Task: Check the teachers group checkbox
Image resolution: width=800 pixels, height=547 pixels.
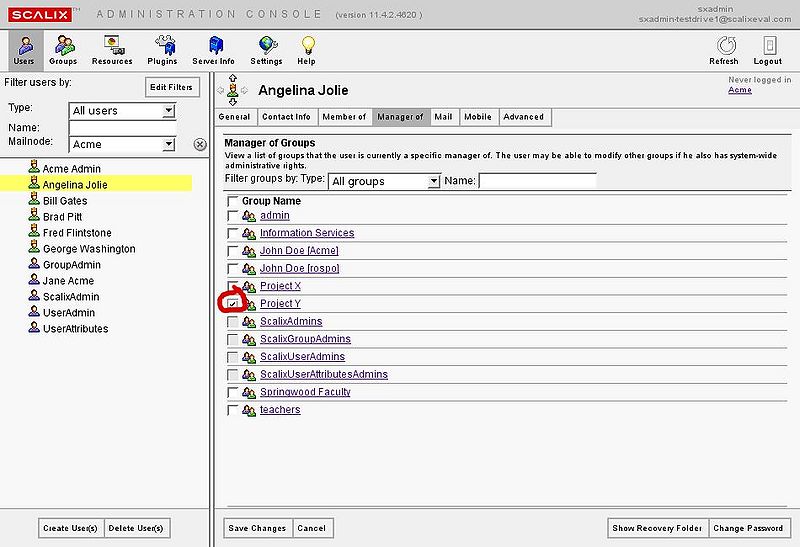Action: pyautogui.click(x=233, y=410)
